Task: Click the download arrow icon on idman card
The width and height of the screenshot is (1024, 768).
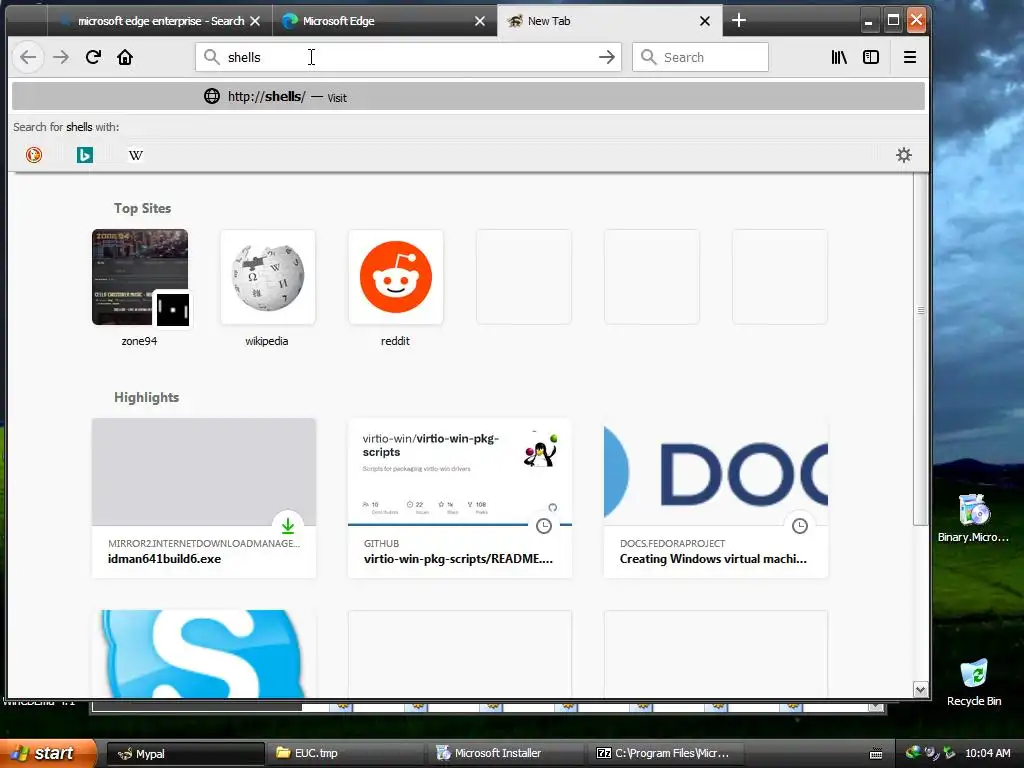Action: (288, 526)
